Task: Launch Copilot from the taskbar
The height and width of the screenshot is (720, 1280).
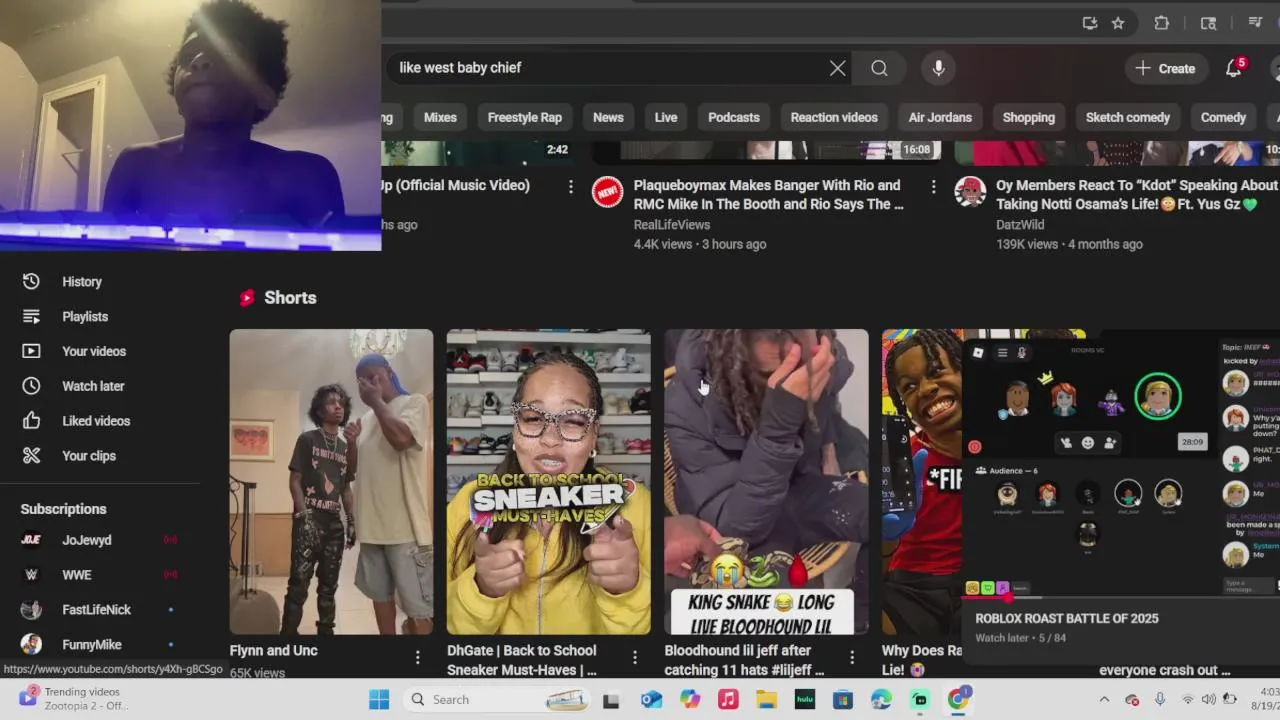Action: [x=690, y=700]
